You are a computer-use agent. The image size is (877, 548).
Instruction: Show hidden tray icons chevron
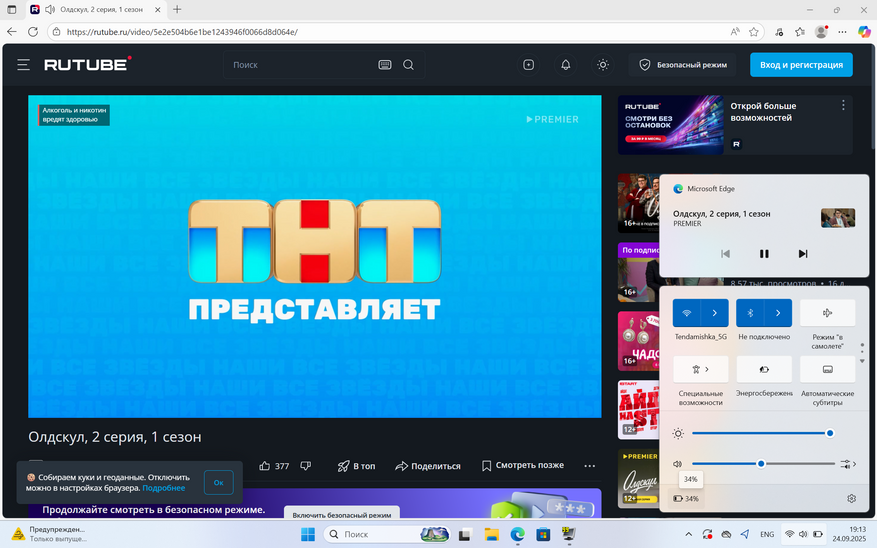(689, 535)
